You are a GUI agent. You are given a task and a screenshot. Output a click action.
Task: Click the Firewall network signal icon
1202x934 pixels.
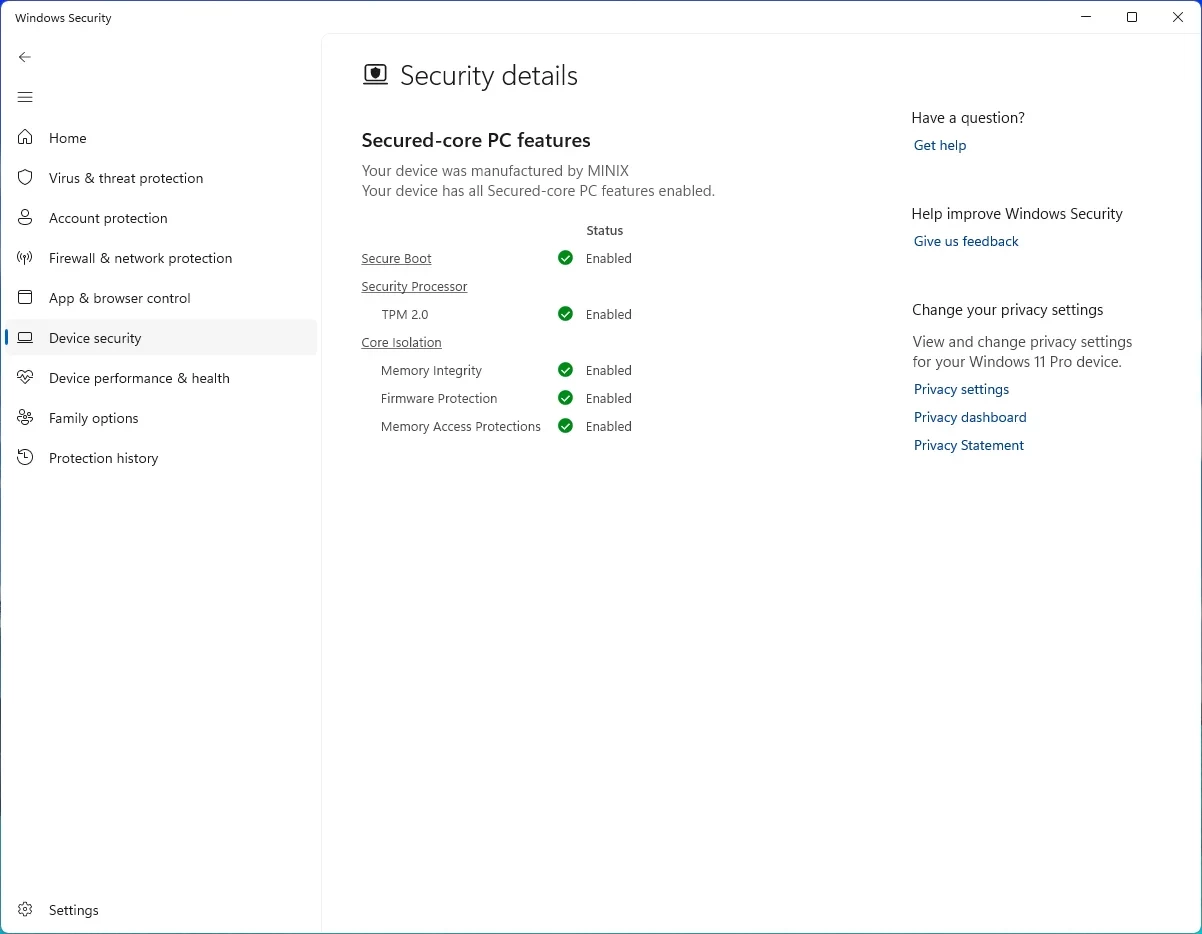[26, 258]
